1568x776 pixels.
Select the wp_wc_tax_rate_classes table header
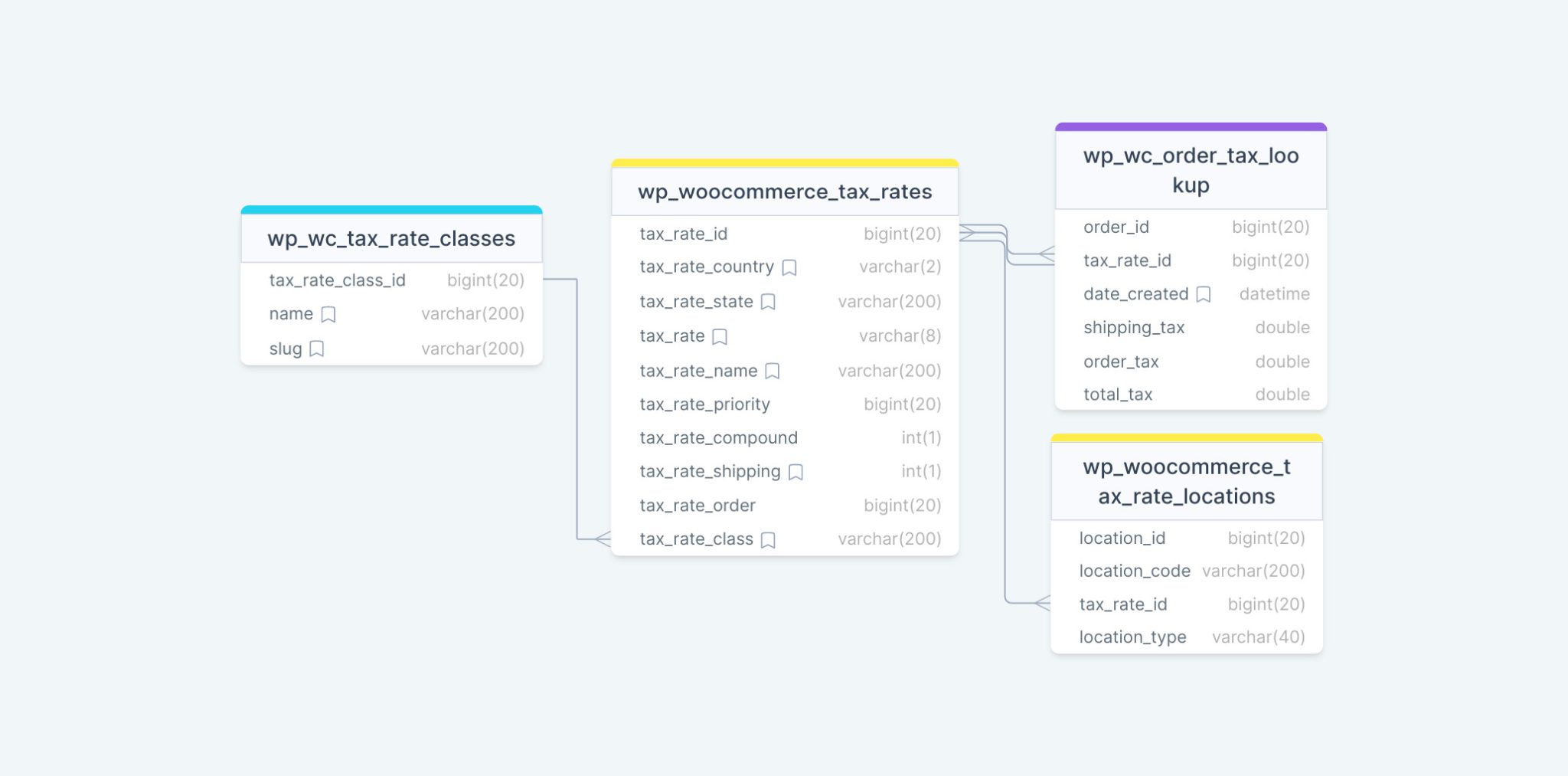[390, 238]
